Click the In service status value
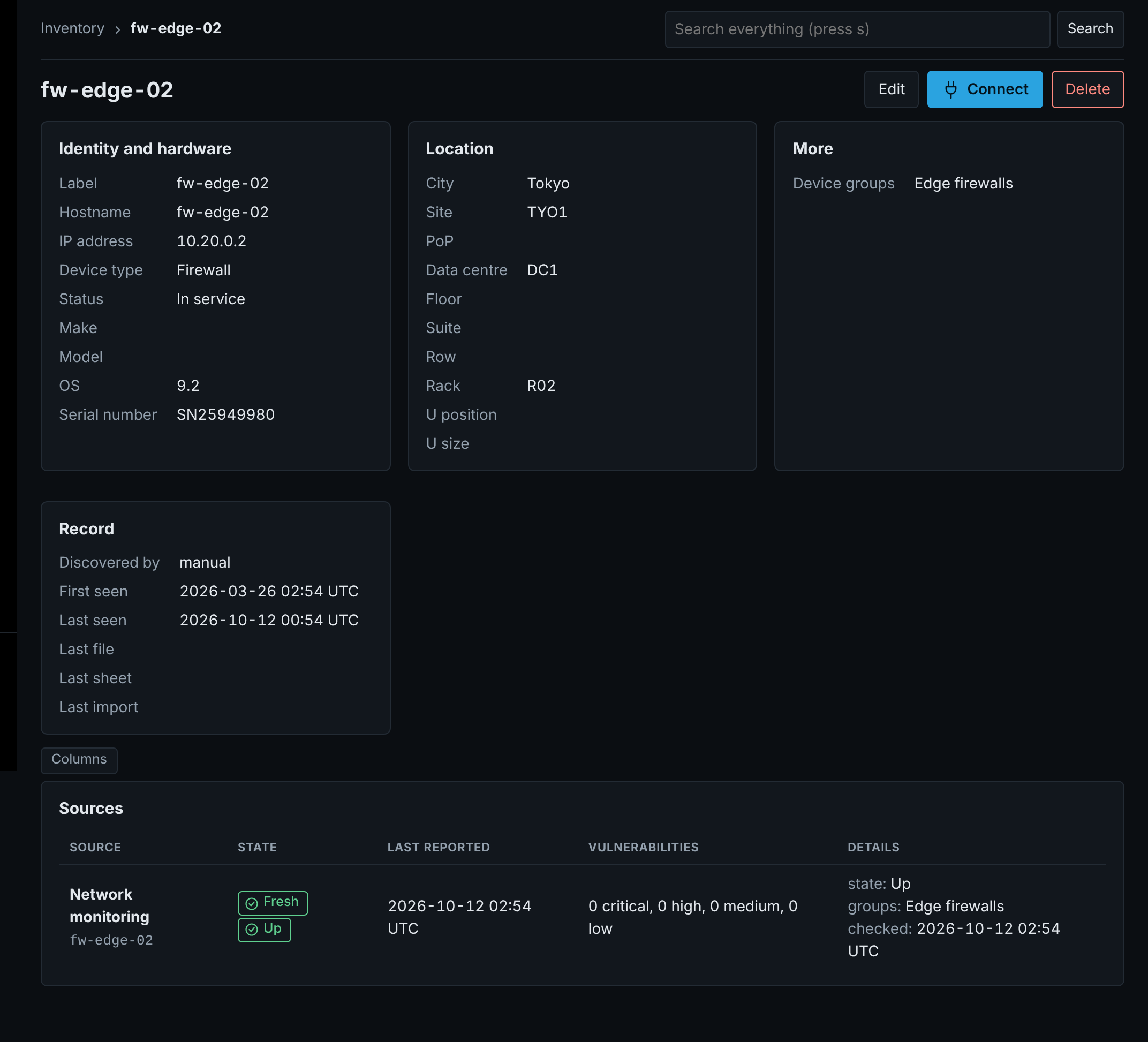Viewport: 1148px width, 1042px height. tap(210, 299)
